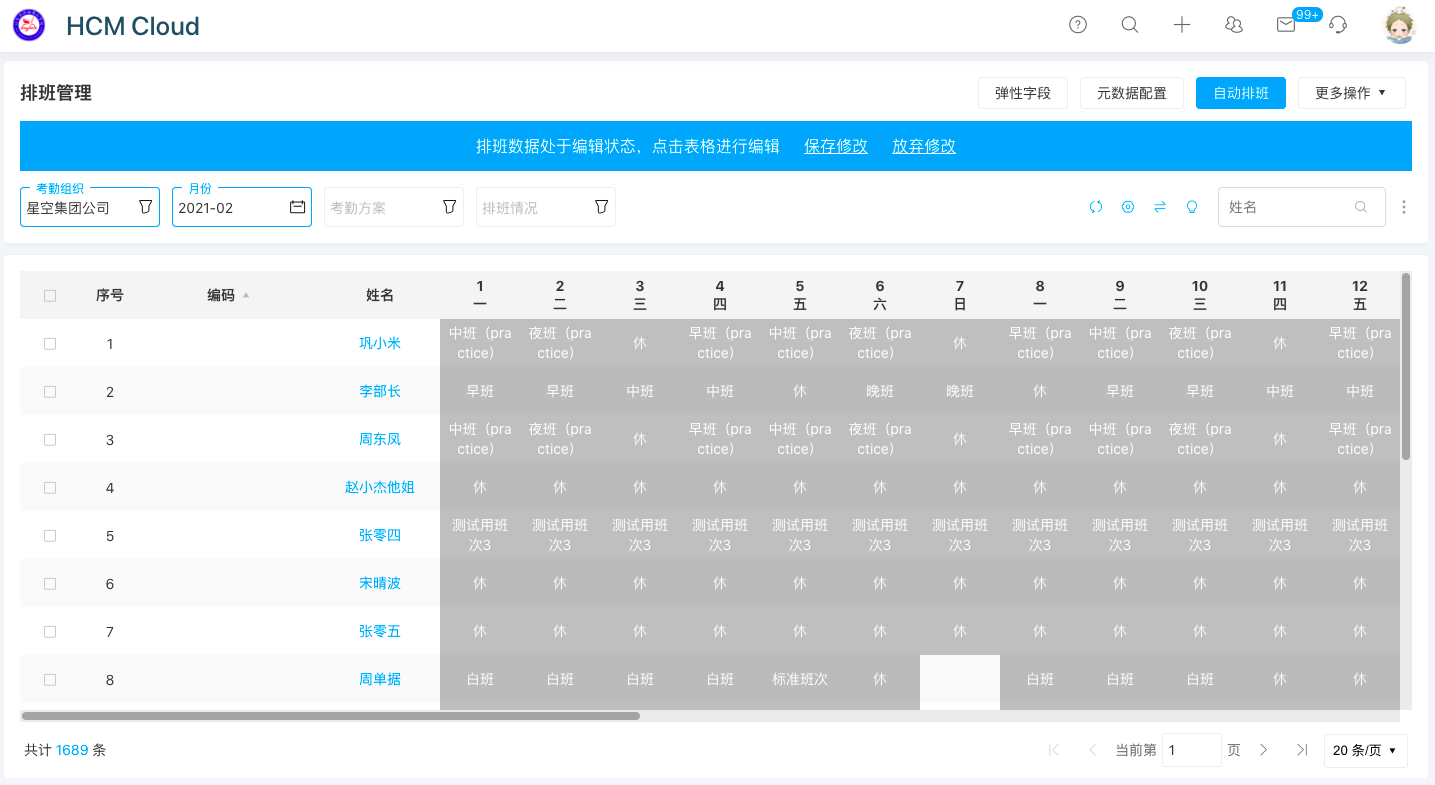Open the mail inbox with 99+ badge
The height and width of the screenshot is (785, 1435).
1286,25
